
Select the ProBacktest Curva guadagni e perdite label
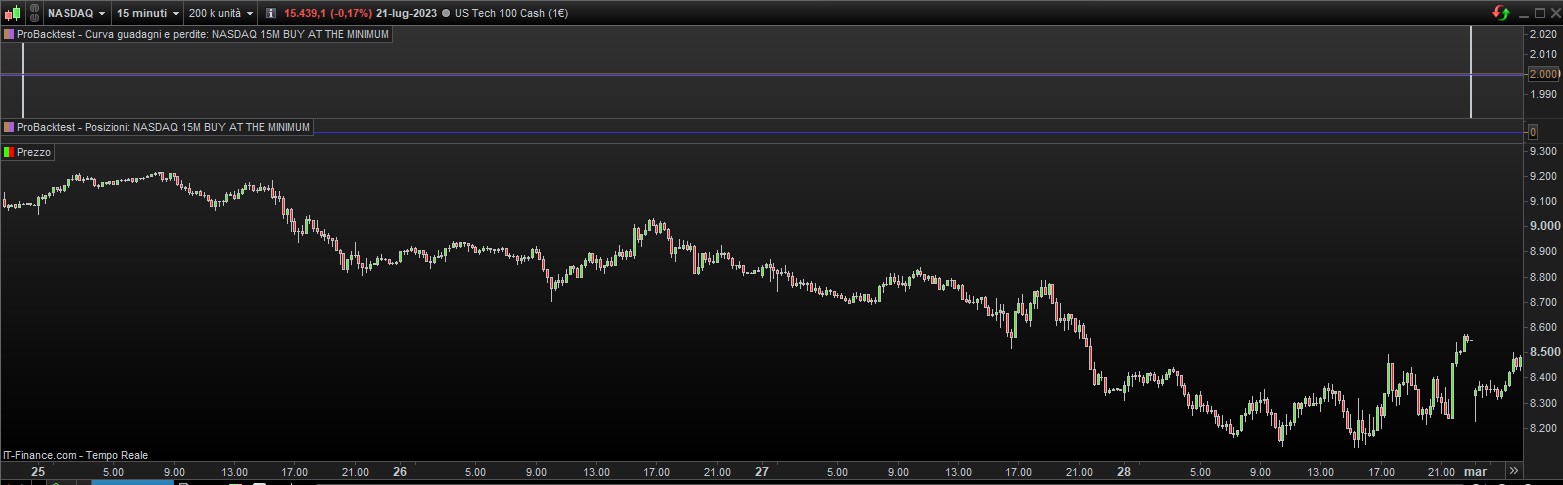[203, 34]
